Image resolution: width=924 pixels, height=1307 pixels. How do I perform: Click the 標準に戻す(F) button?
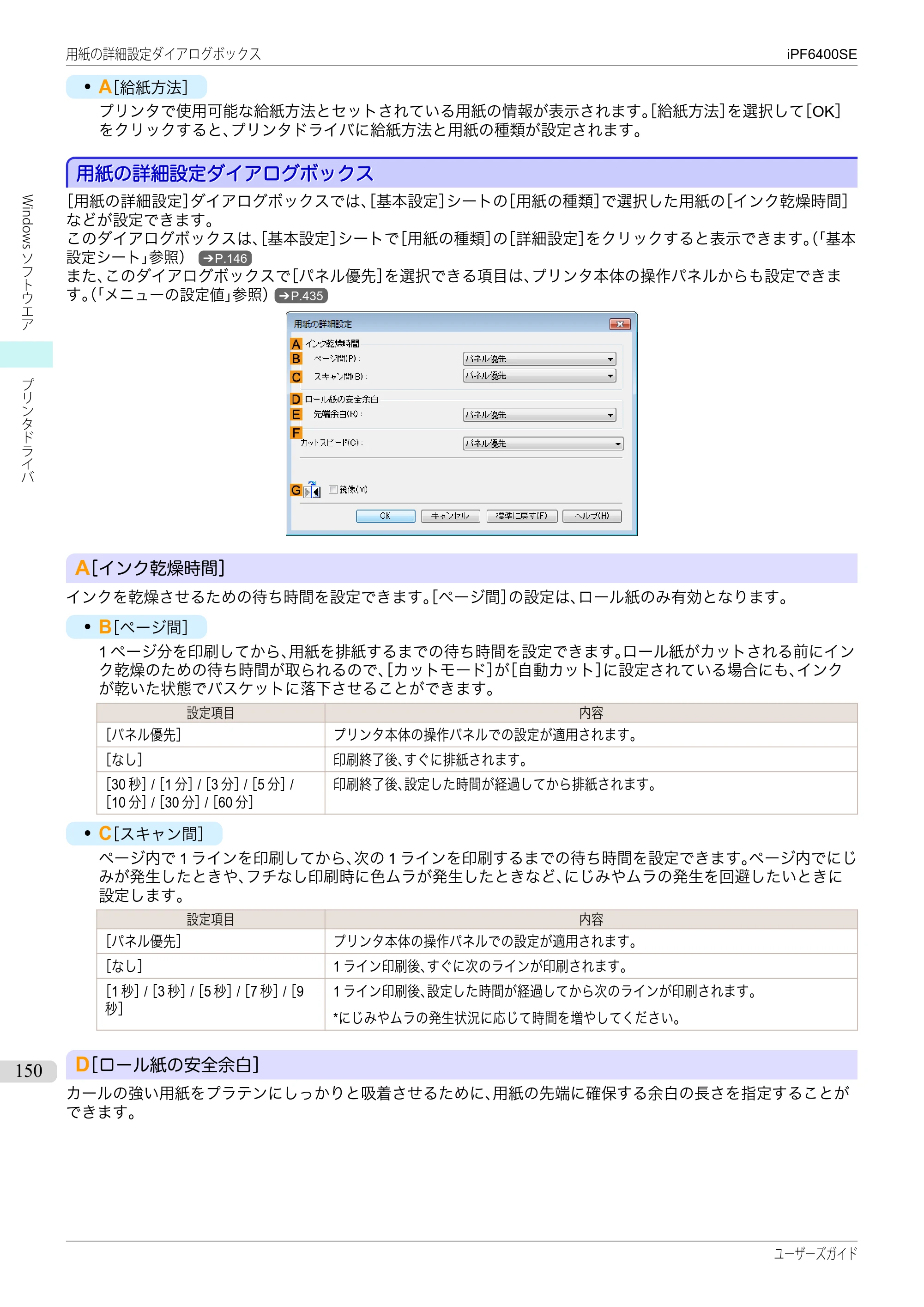coord(521,516)
